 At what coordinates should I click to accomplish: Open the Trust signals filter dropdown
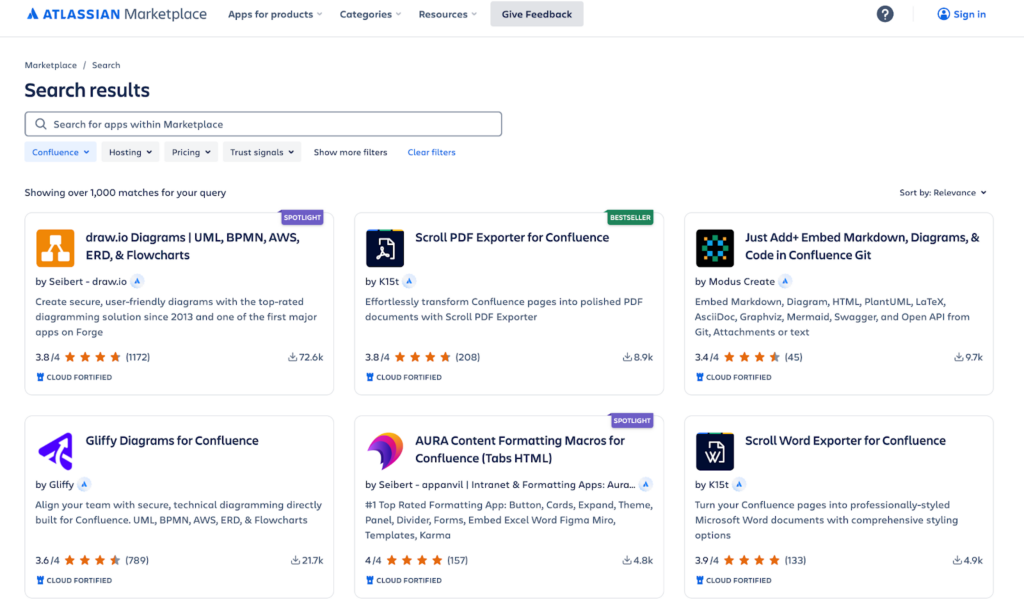tap(262, 152)
